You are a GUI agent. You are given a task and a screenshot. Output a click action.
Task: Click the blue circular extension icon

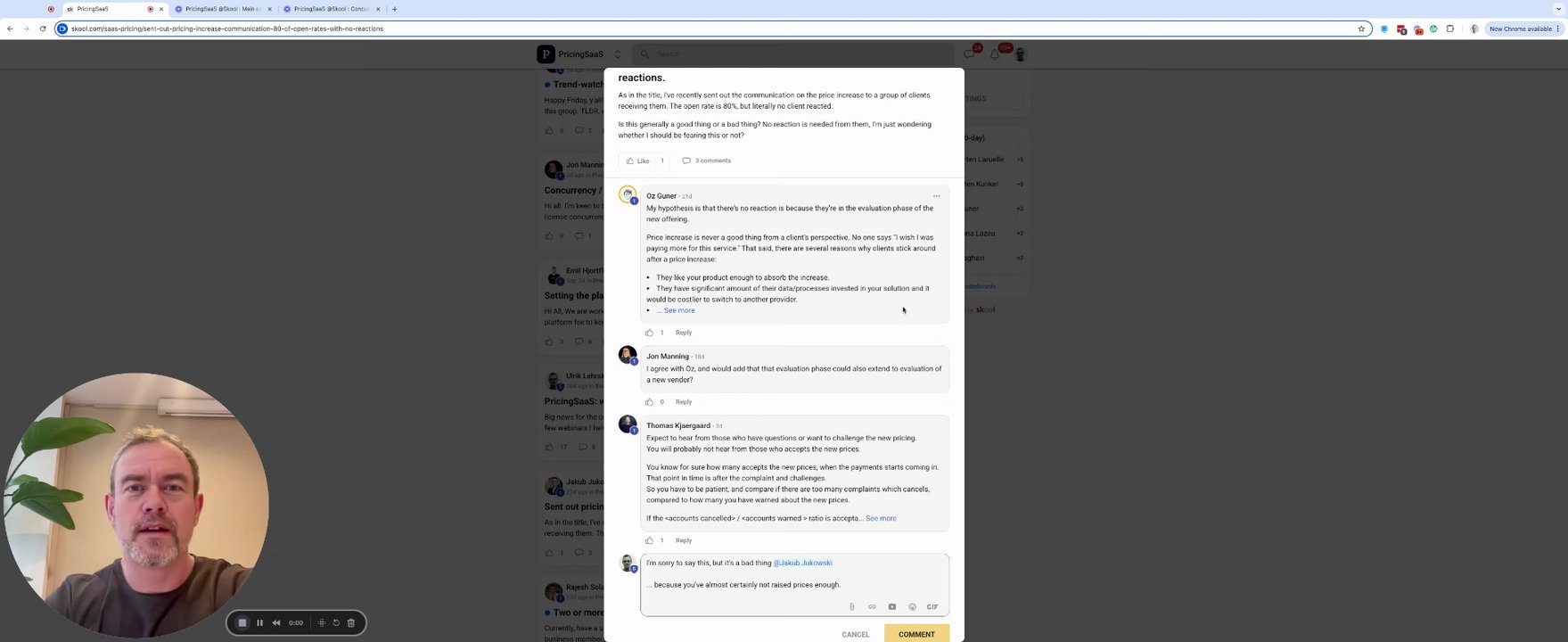1383,29
